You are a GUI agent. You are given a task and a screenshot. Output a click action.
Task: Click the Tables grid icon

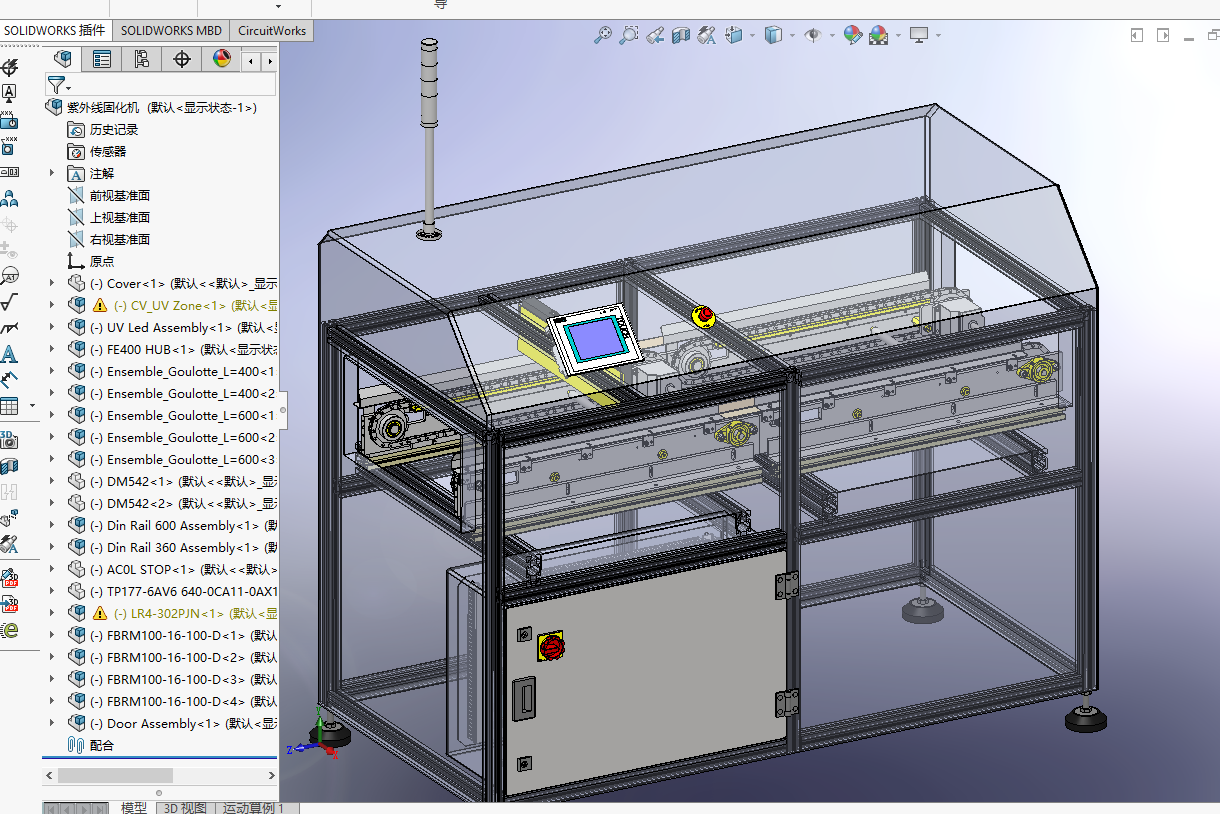[x=9, y=406]
